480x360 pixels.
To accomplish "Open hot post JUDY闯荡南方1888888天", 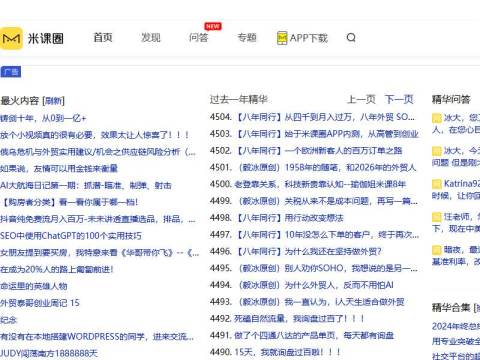I will (x=49, y=353).
